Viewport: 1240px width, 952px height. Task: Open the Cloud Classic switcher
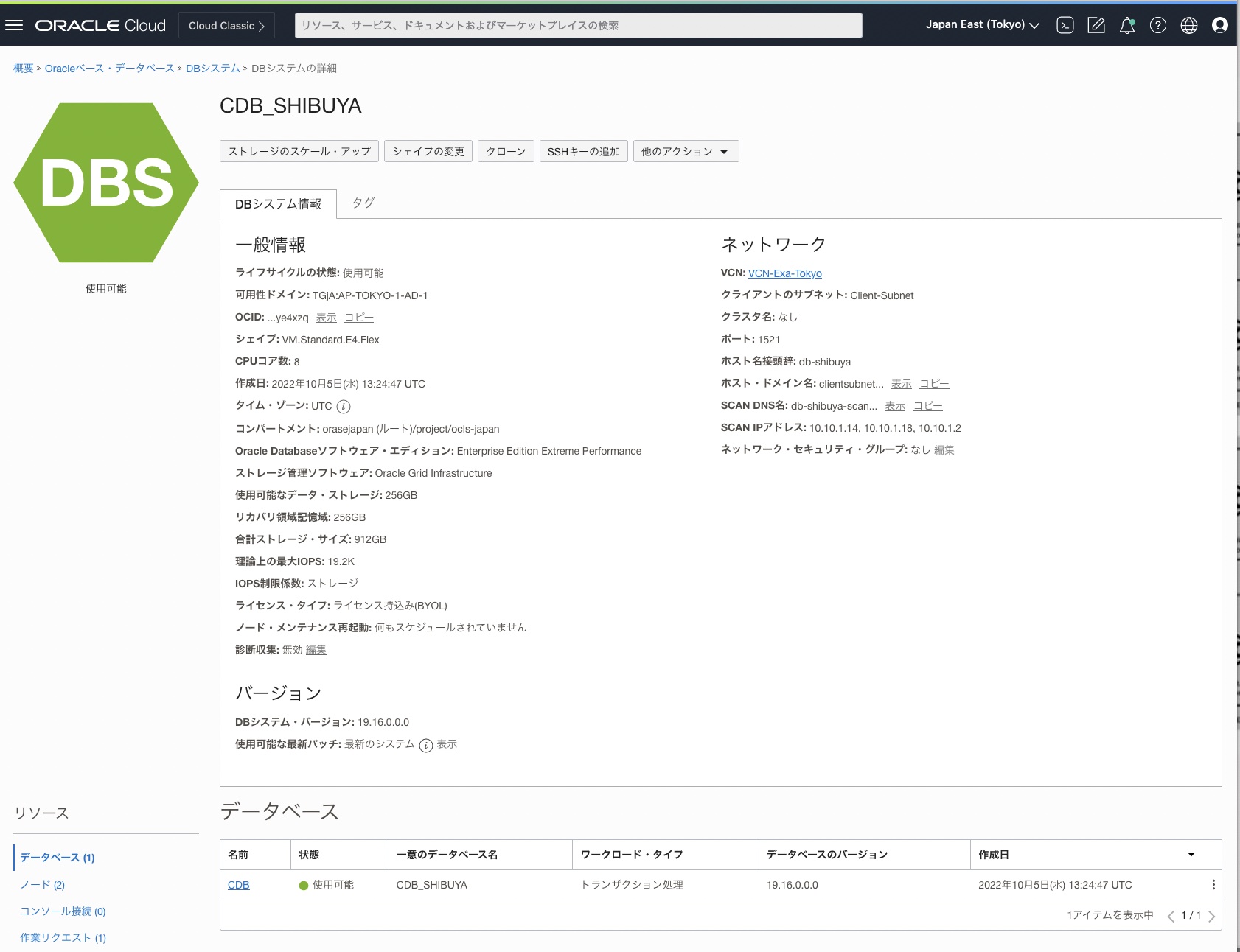[226, 25]
